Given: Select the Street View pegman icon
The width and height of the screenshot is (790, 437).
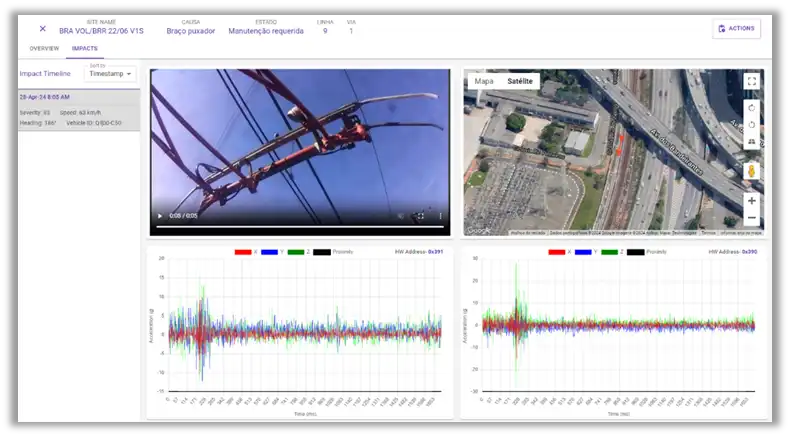Looking at the screenshot, I should (751, 171).
